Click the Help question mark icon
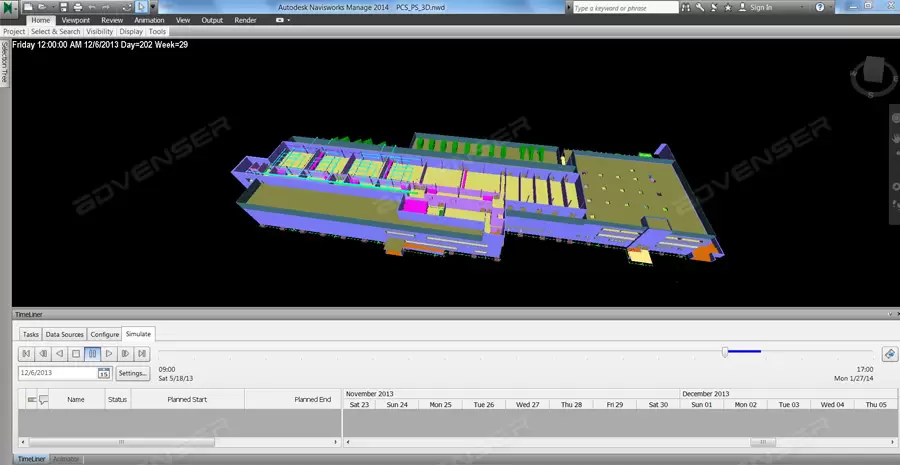This screenshot has height=465, width=900. [820, 7]
